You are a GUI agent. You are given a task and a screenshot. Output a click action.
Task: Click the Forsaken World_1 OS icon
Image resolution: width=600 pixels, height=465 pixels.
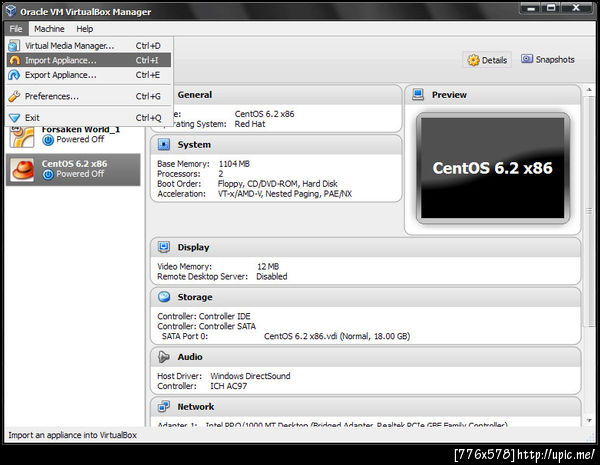22,136
